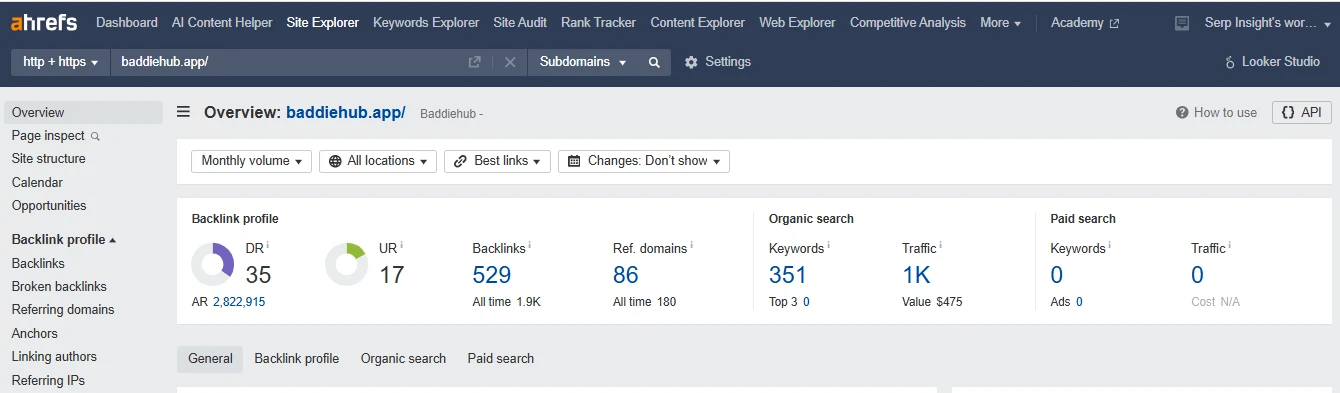The height and width of the screenshot is (393, 1340).
Task: Open Rank Tracker
Action: click(x=598, y=22)
